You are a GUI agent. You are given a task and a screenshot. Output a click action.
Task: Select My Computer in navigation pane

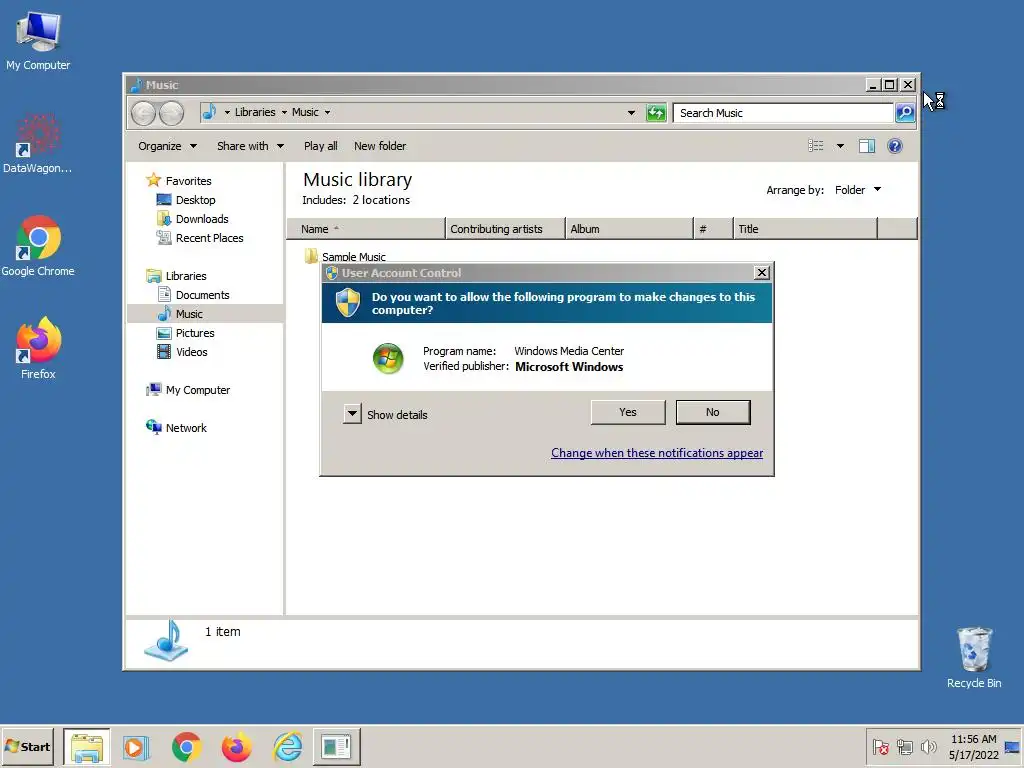(188, 390)
